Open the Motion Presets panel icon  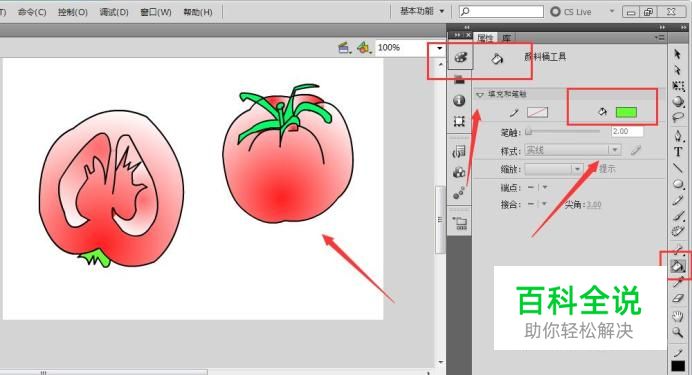pyautogui.click(x=459, y=193)
